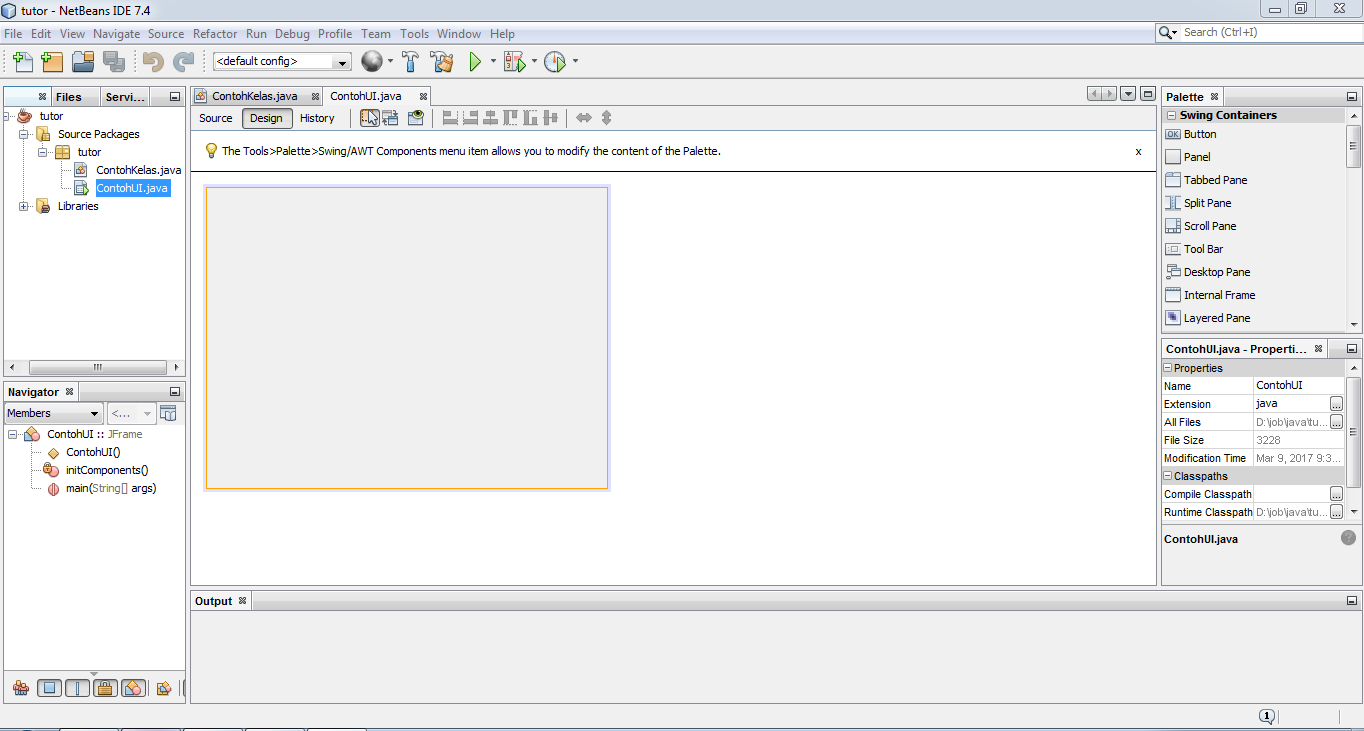Toggle show fields filter in Navigator
Image resolution: width=1364 pixels, height=731 pixels.
48,688
